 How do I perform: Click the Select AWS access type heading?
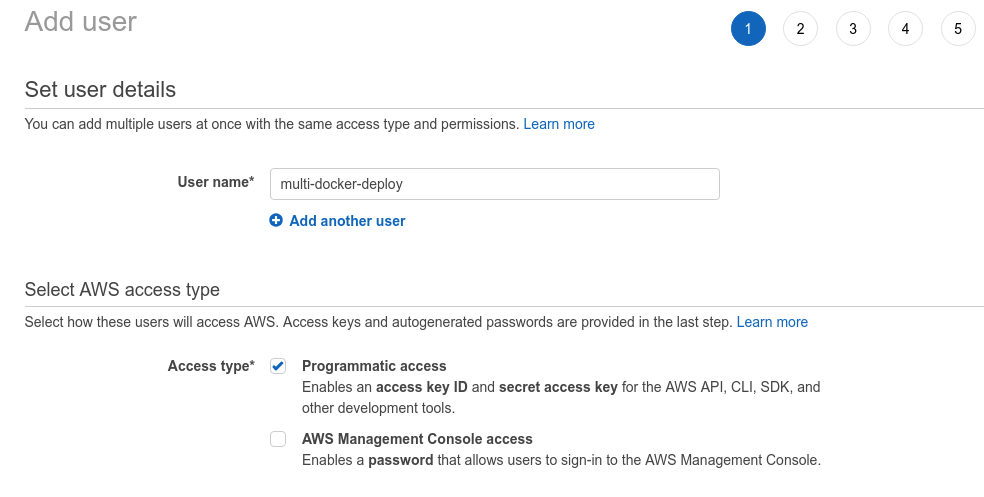(122, 289)
